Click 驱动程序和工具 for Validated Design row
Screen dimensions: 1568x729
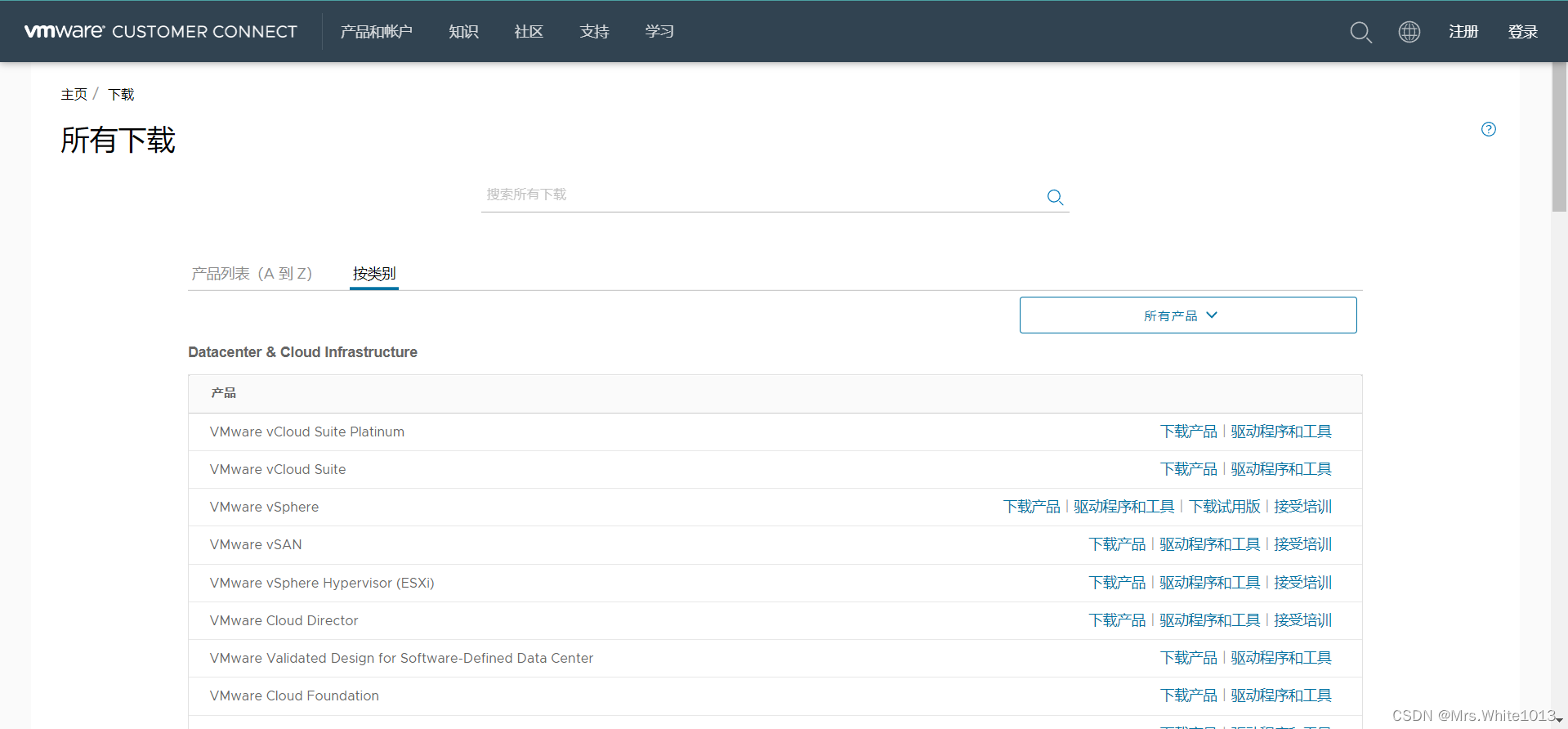tap(1281, 658)
